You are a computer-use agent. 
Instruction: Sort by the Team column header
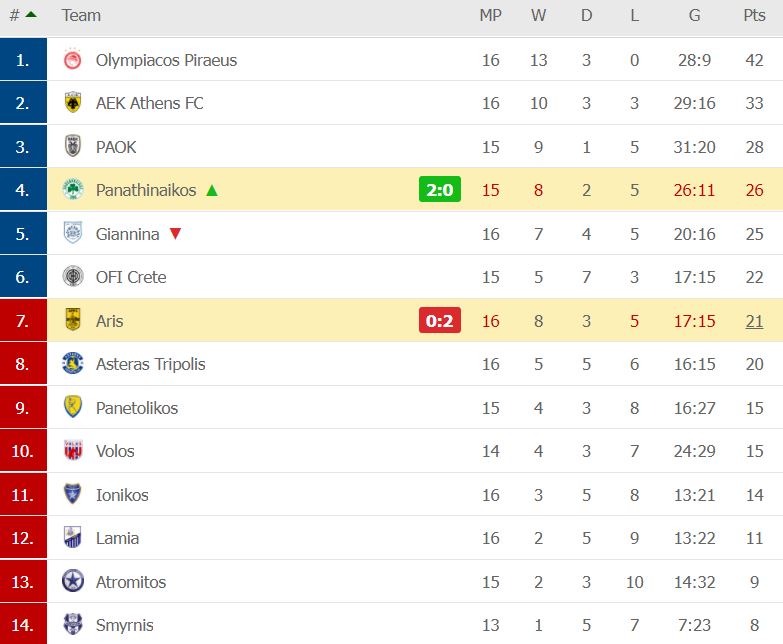(81, 15)
